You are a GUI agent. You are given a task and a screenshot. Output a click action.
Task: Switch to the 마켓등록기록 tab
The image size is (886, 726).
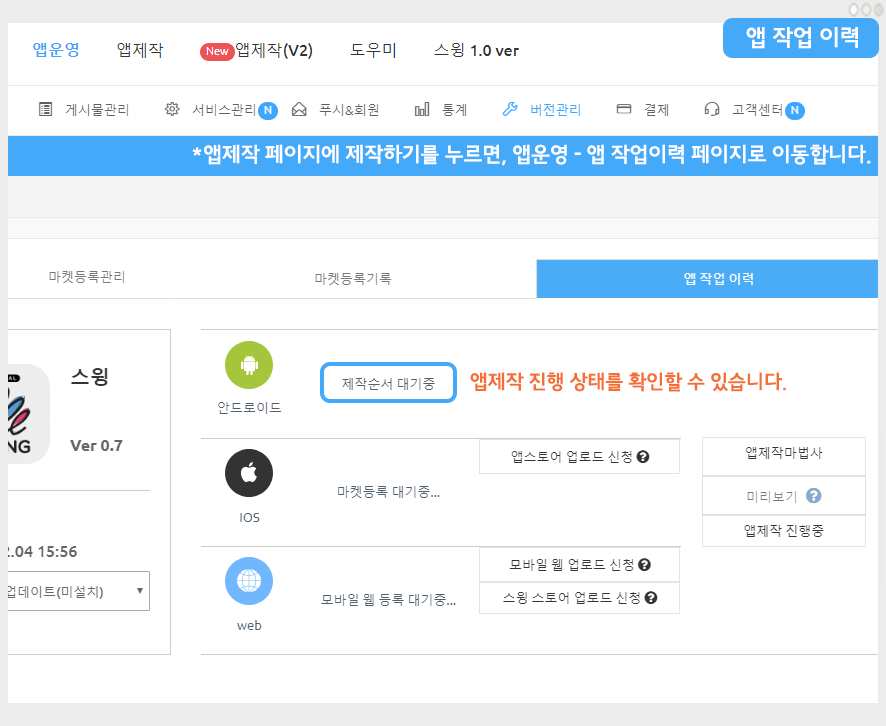(x=352, y=279)
